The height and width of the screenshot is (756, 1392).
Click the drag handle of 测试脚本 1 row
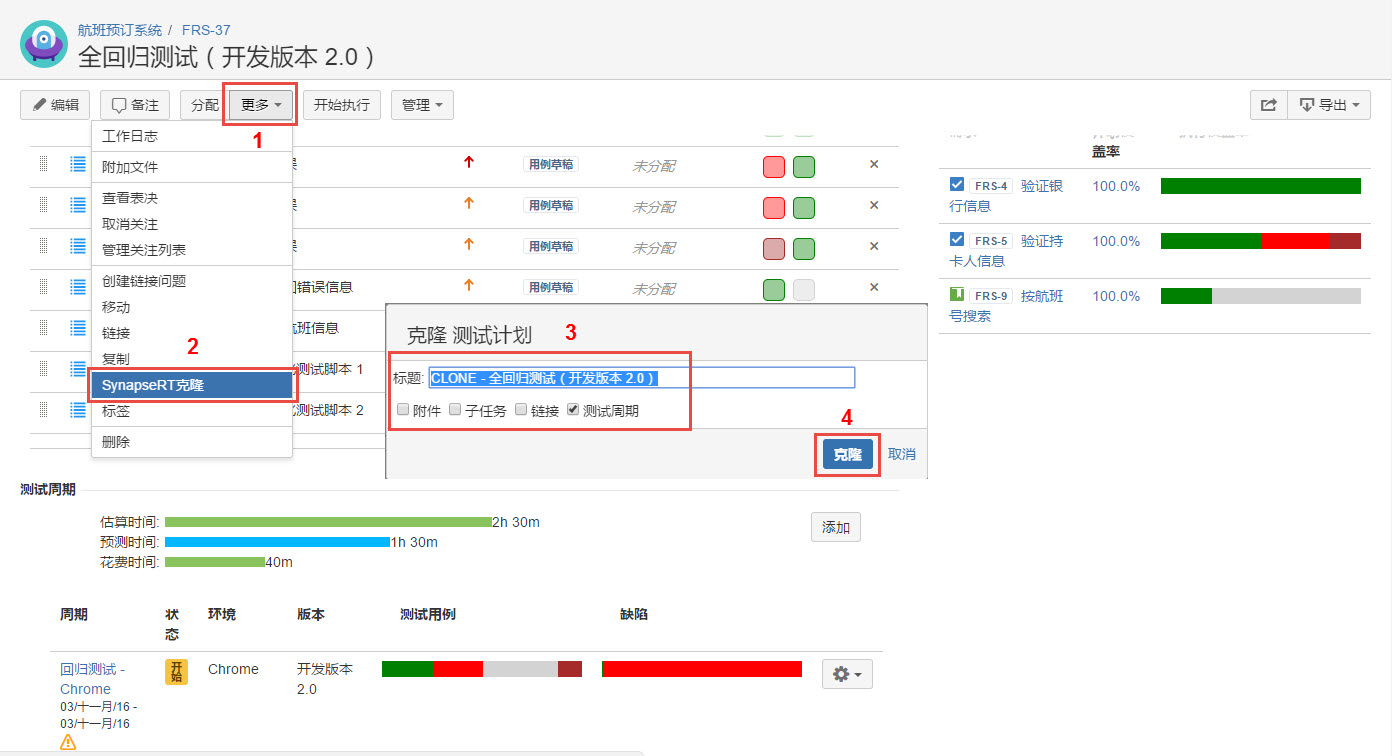(x=44, y=369)
